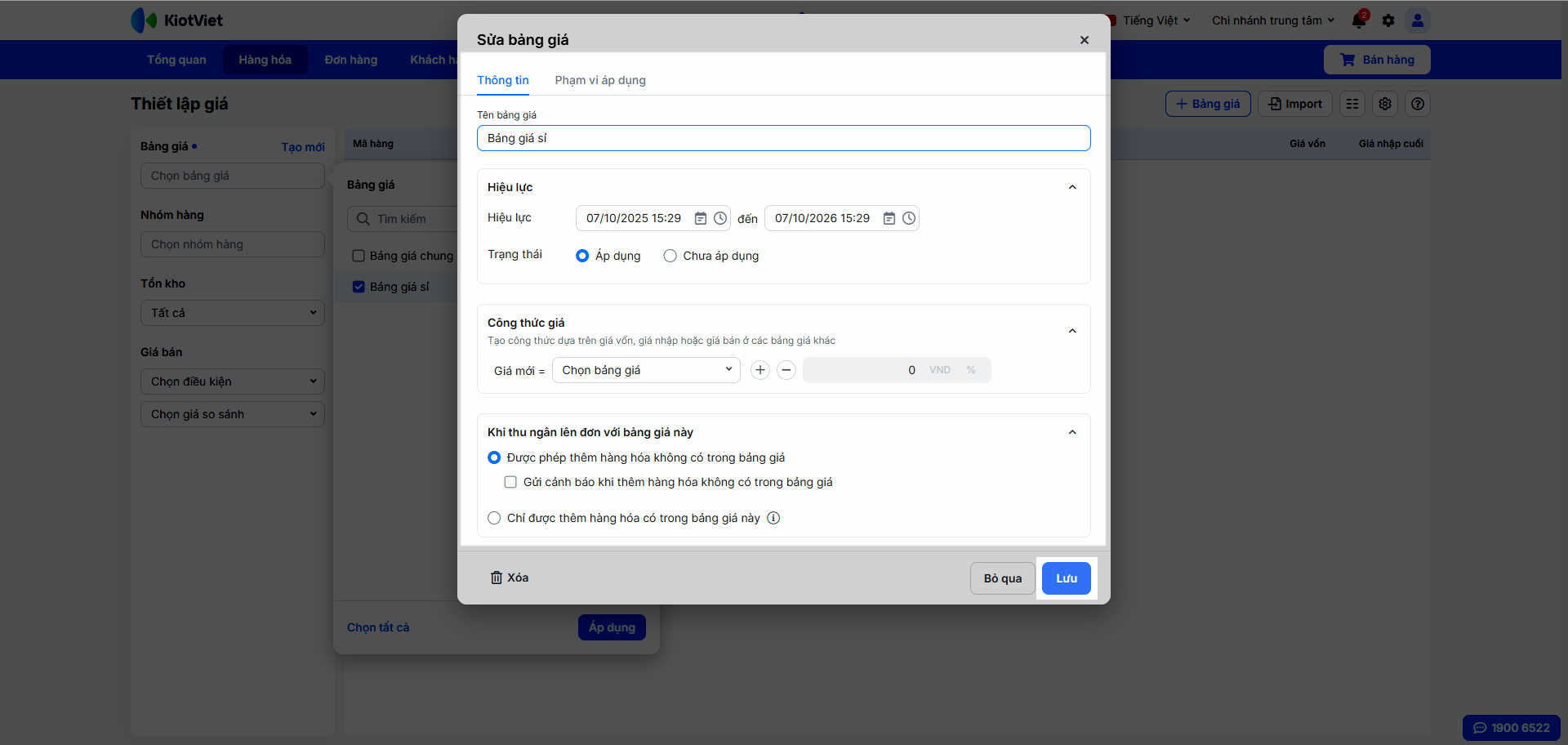Open calendar picker for start date 07/10/2025

coord(701,218)
